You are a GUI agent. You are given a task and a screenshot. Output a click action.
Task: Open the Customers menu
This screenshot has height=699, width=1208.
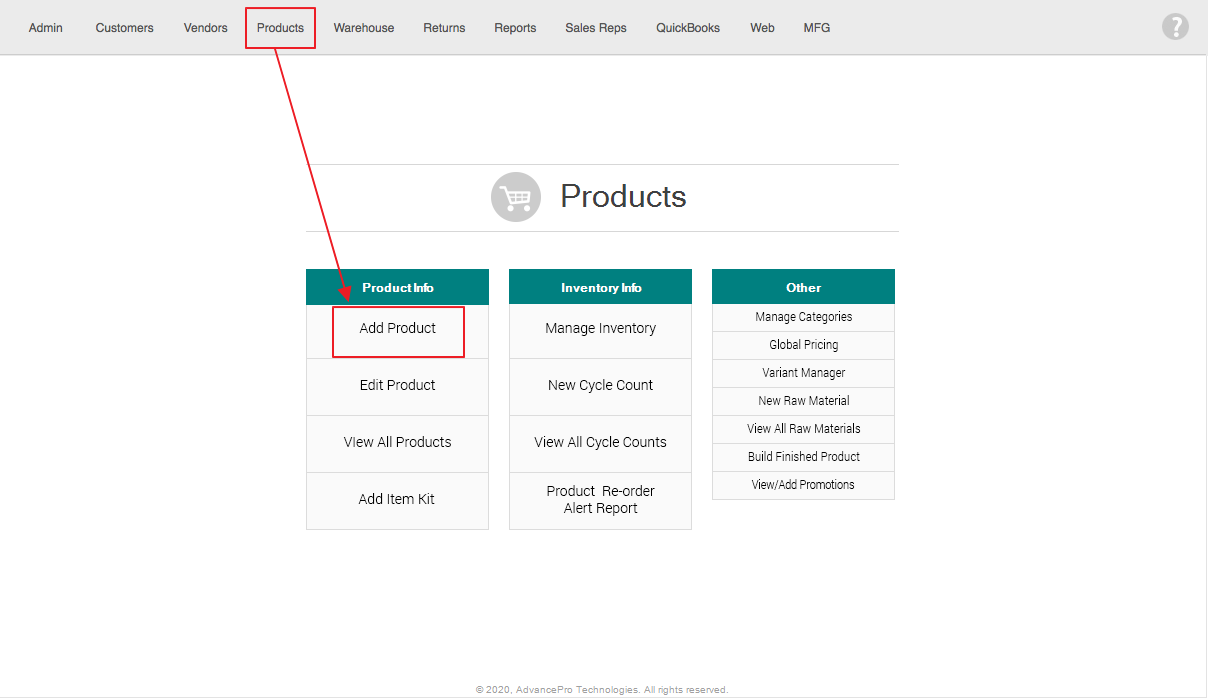pyautogui.click(x=125, y=28)
